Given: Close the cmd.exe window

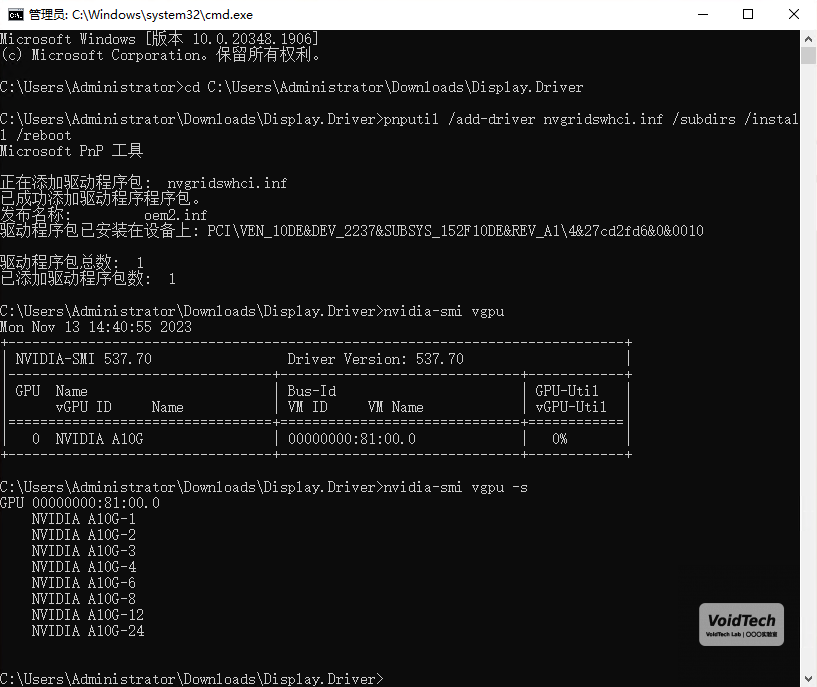Looking at the screenshot, I should (x=794, y=15).
